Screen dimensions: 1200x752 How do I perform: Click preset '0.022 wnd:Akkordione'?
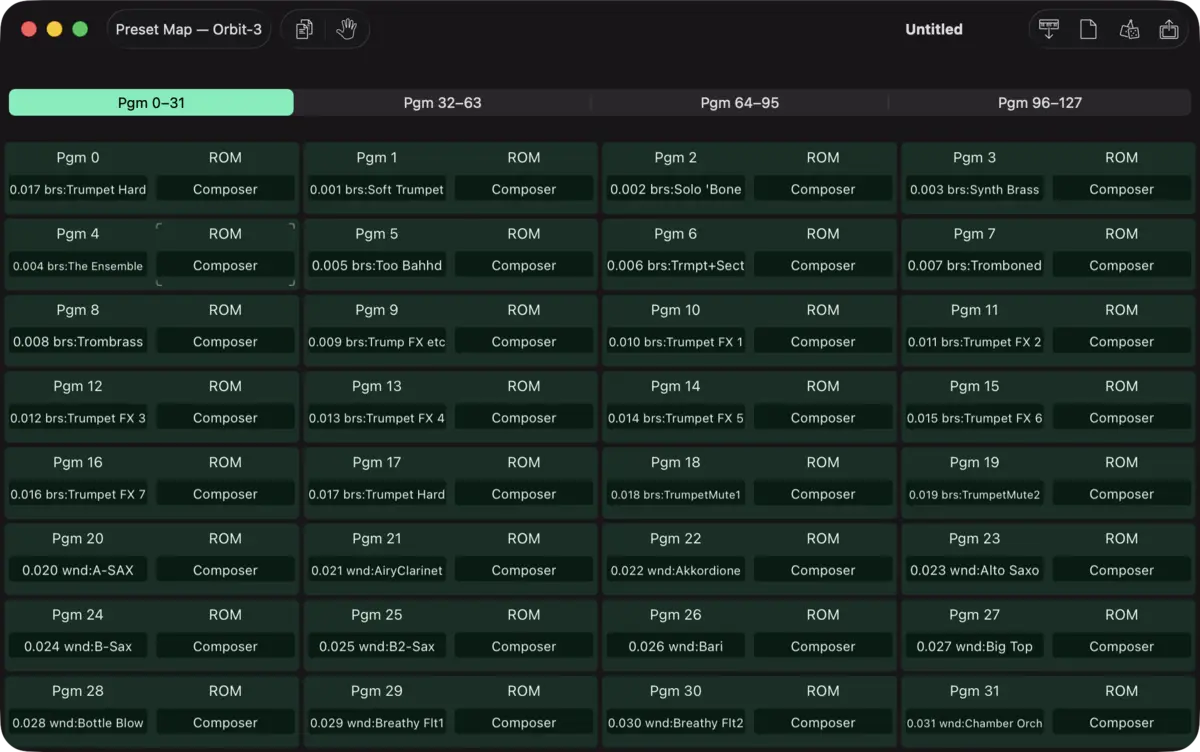coord(675,570)
